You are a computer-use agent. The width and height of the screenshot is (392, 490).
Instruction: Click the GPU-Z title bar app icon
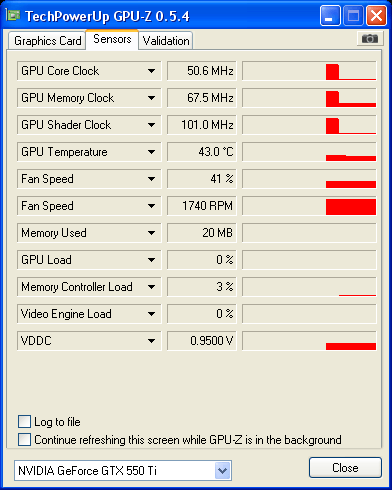click(x=13, y=15)
